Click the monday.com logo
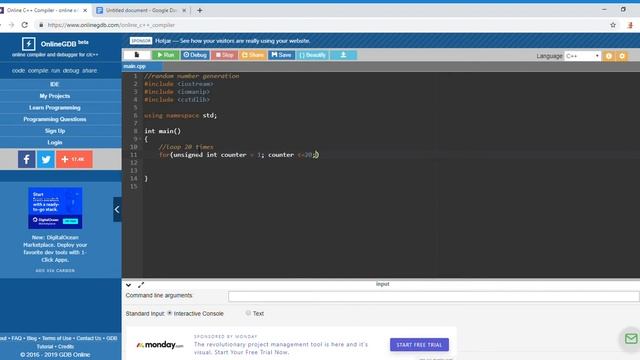 tap(160, 345)
